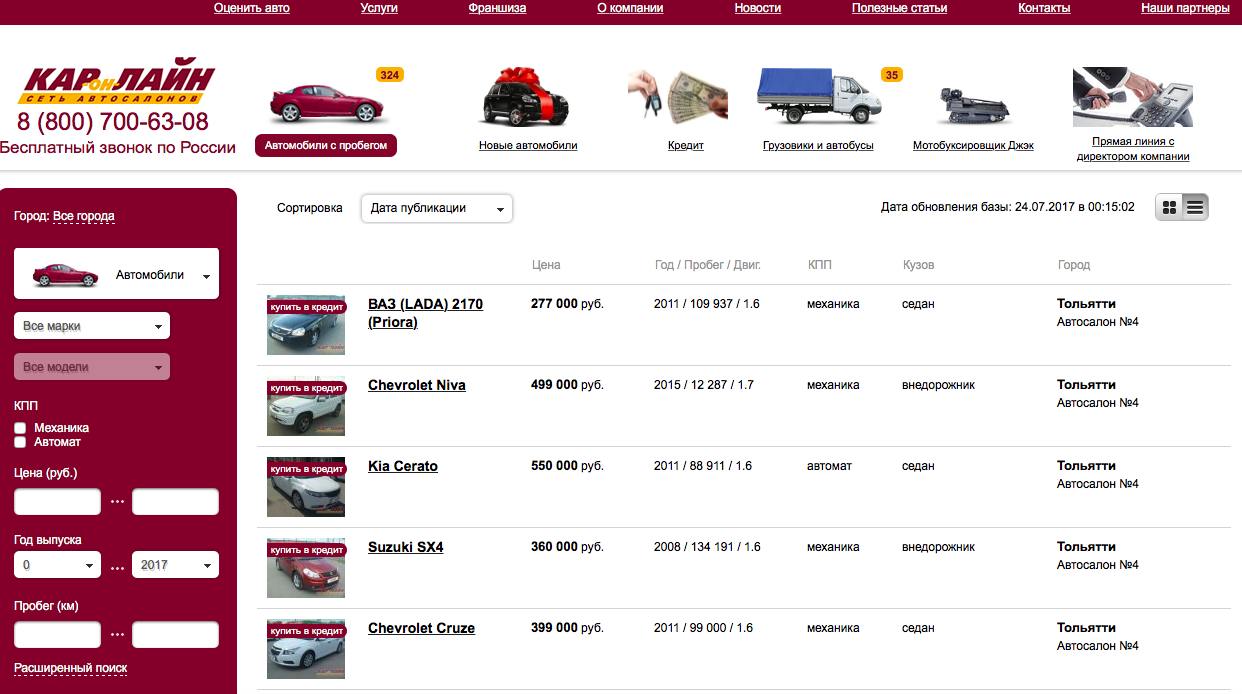Open the Автомобили vehicle type dropdown
The image size is (1242, 694).
pyautogui.click(x=116, y=273)
